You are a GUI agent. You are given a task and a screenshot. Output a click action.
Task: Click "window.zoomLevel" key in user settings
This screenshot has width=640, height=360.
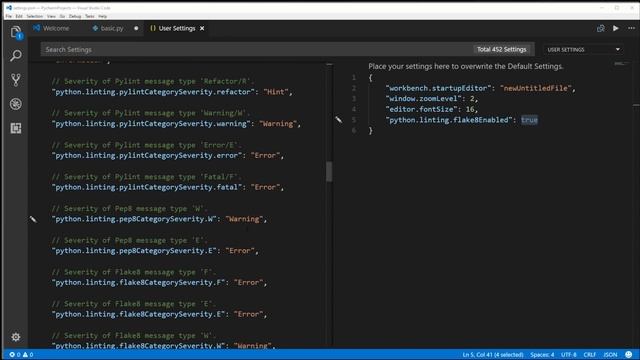423,98
